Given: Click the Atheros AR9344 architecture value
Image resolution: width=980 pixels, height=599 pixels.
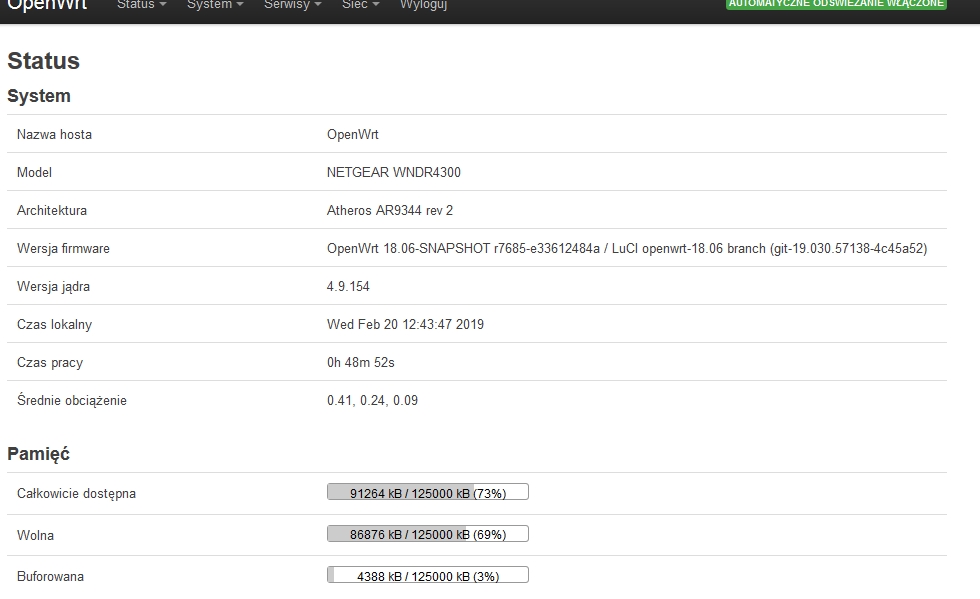Looking at the screenshot, I should (389, 210).
